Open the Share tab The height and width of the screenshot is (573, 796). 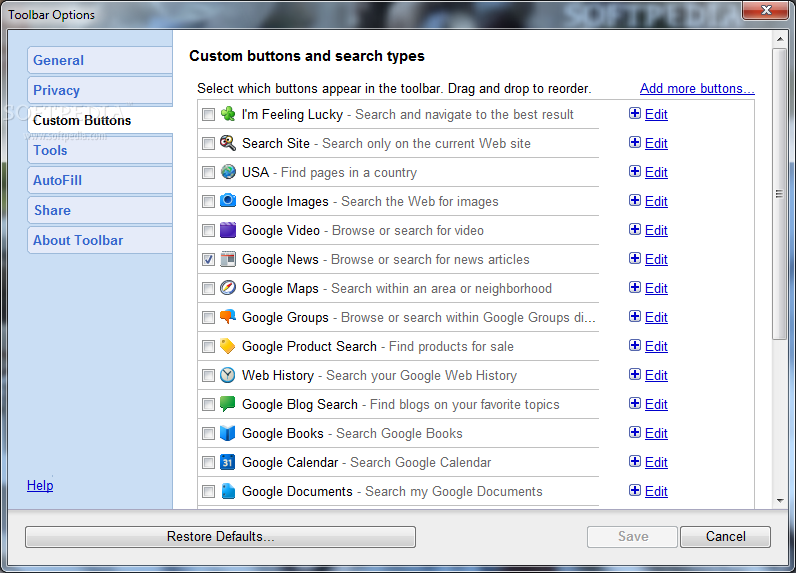point(100,210)
